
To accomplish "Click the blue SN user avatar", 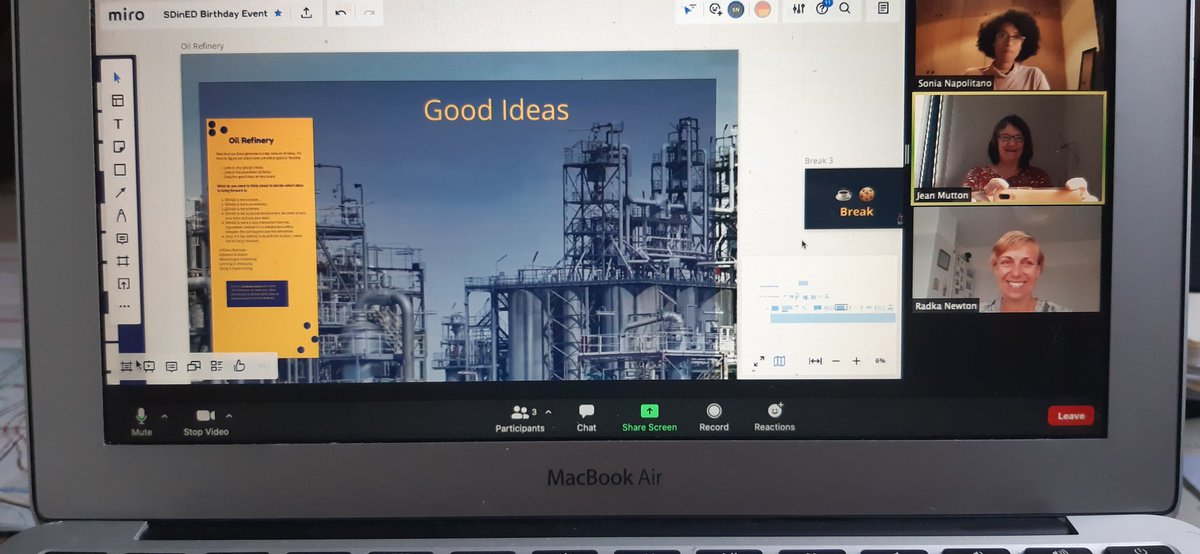I will [x=737, y=9].
